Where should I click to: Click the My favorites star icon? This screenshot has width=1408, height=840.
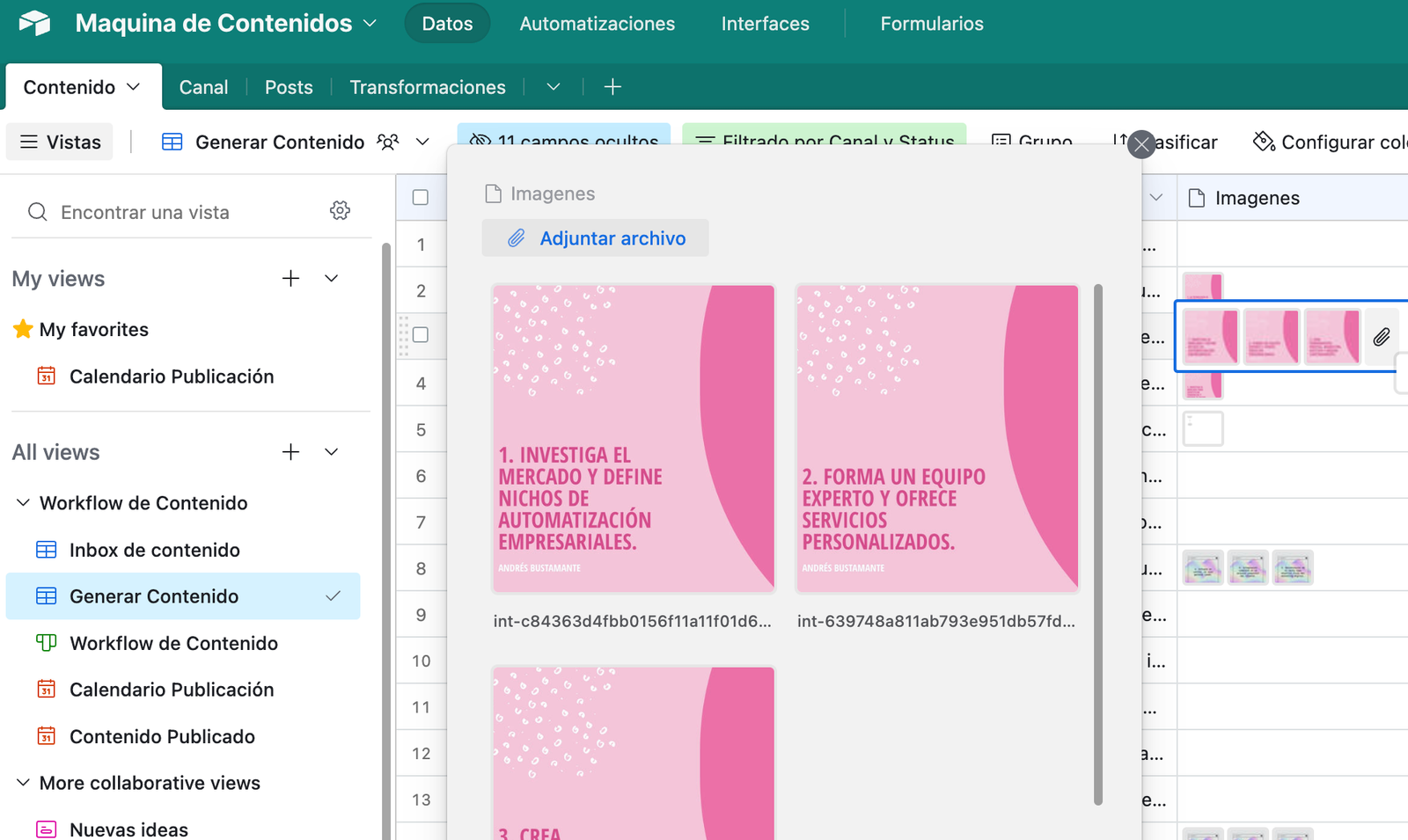click(23, 329)
